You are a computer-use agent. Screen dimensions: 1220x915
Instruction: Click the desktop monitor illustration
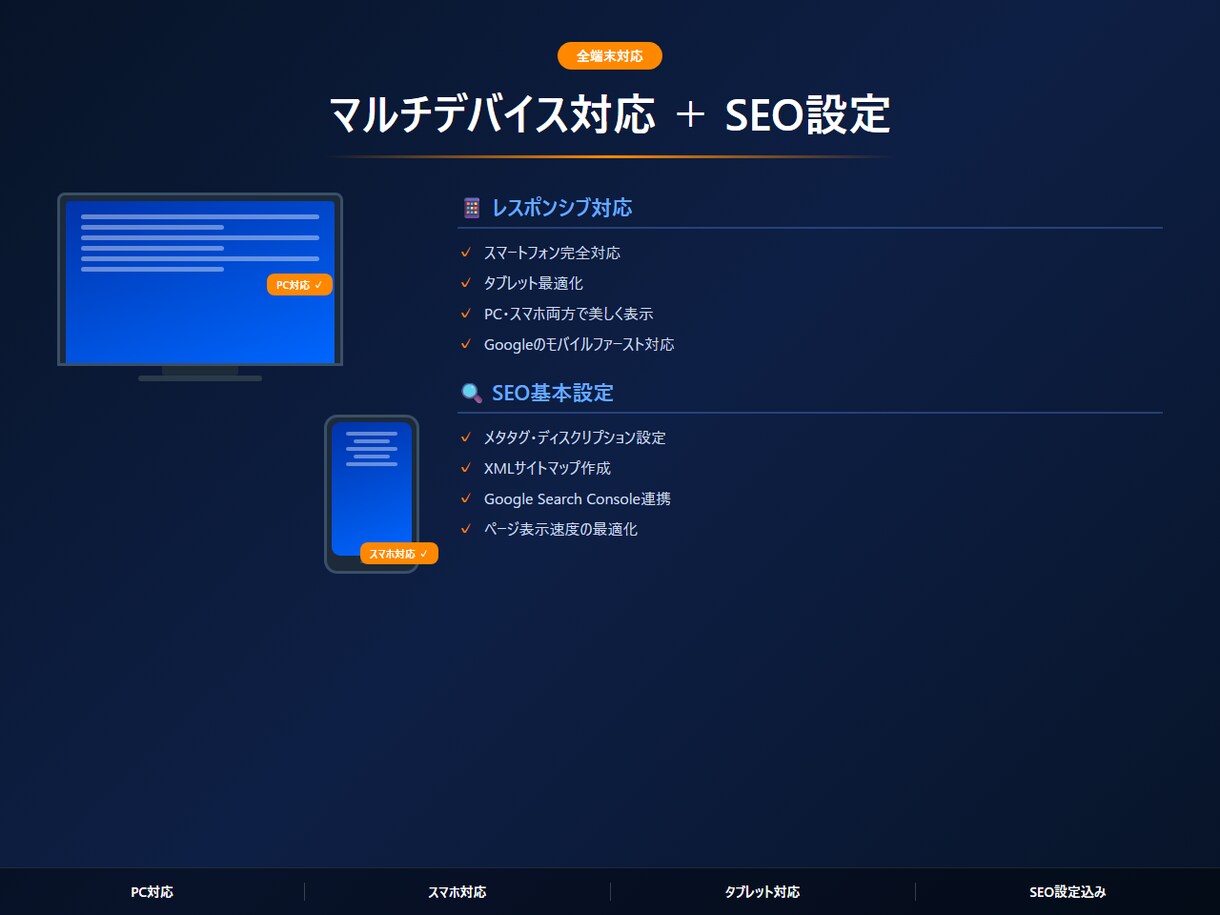(200, 287)
